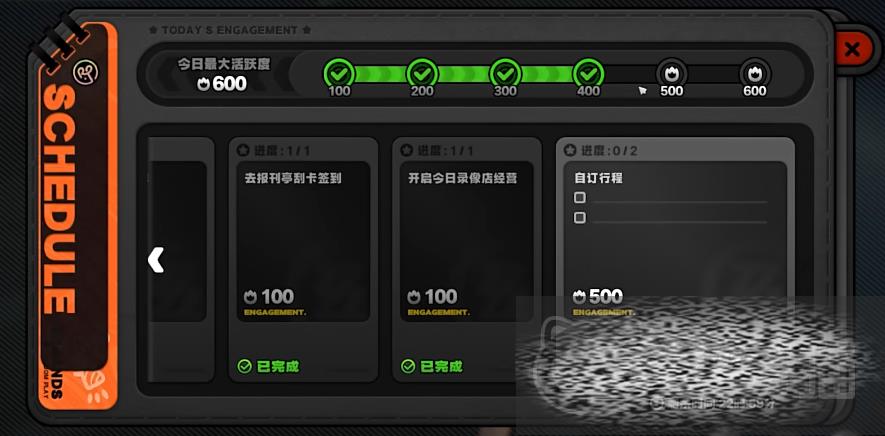
Task: Open the newsstand scratch card sign-in task card
Action: click(x=303, y=260)
